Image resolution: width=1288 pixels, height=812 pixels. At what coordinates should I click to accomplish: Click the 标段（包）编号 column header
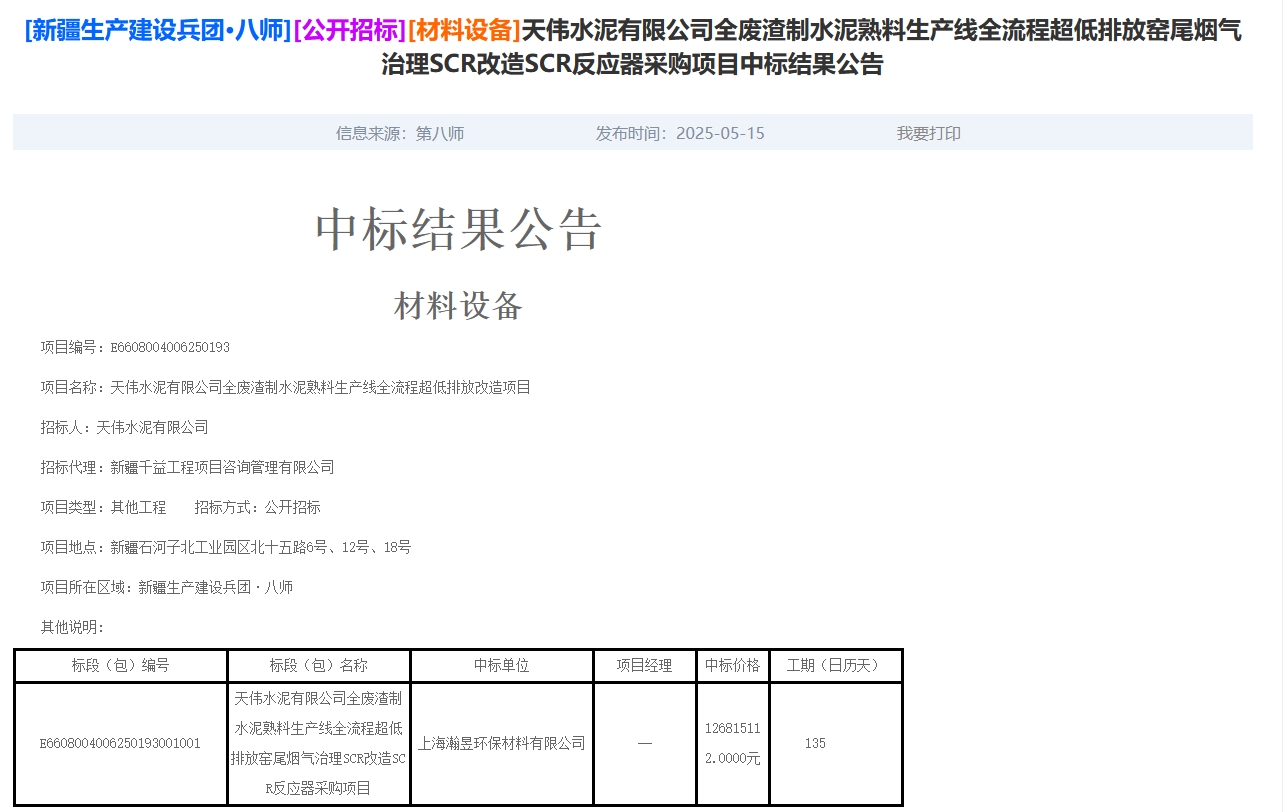121,666
